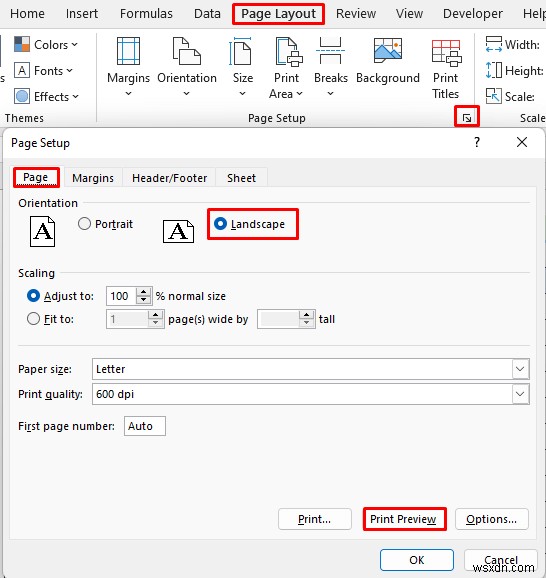
Task: Close the Page Setup dialog
Action: pos(522,142)
